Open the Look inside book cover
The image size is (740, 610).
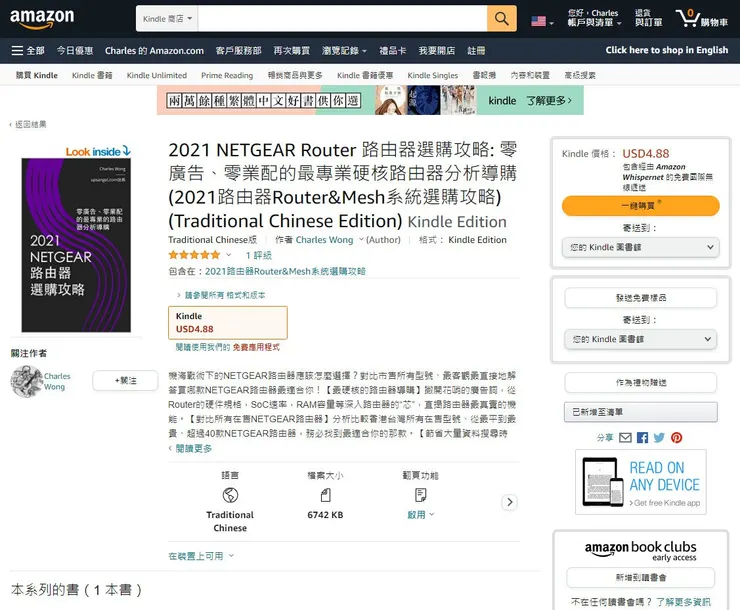[76, 245]
